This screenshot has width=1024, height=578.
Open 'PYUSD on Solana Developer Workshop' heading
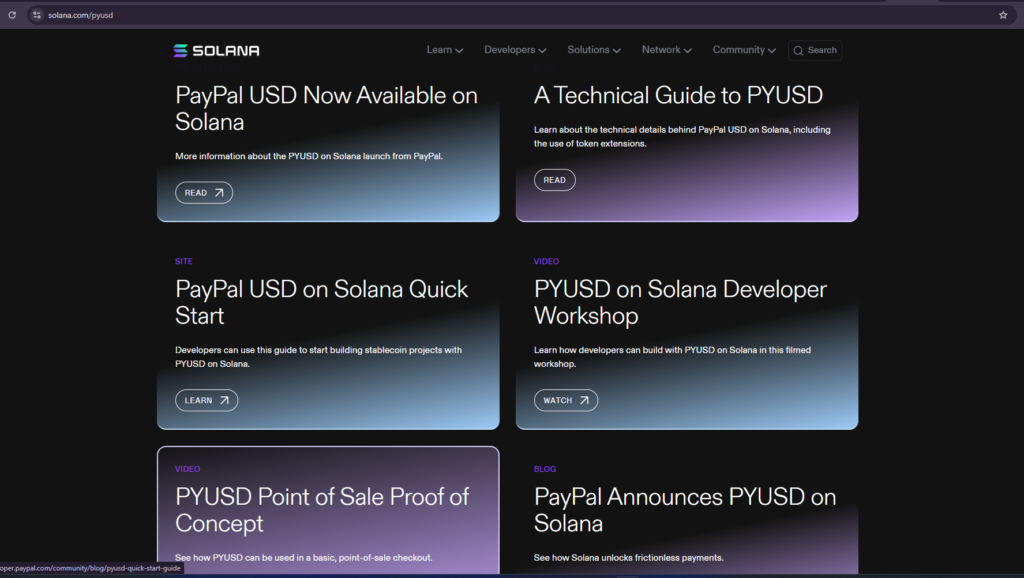[x=680, y=302]
